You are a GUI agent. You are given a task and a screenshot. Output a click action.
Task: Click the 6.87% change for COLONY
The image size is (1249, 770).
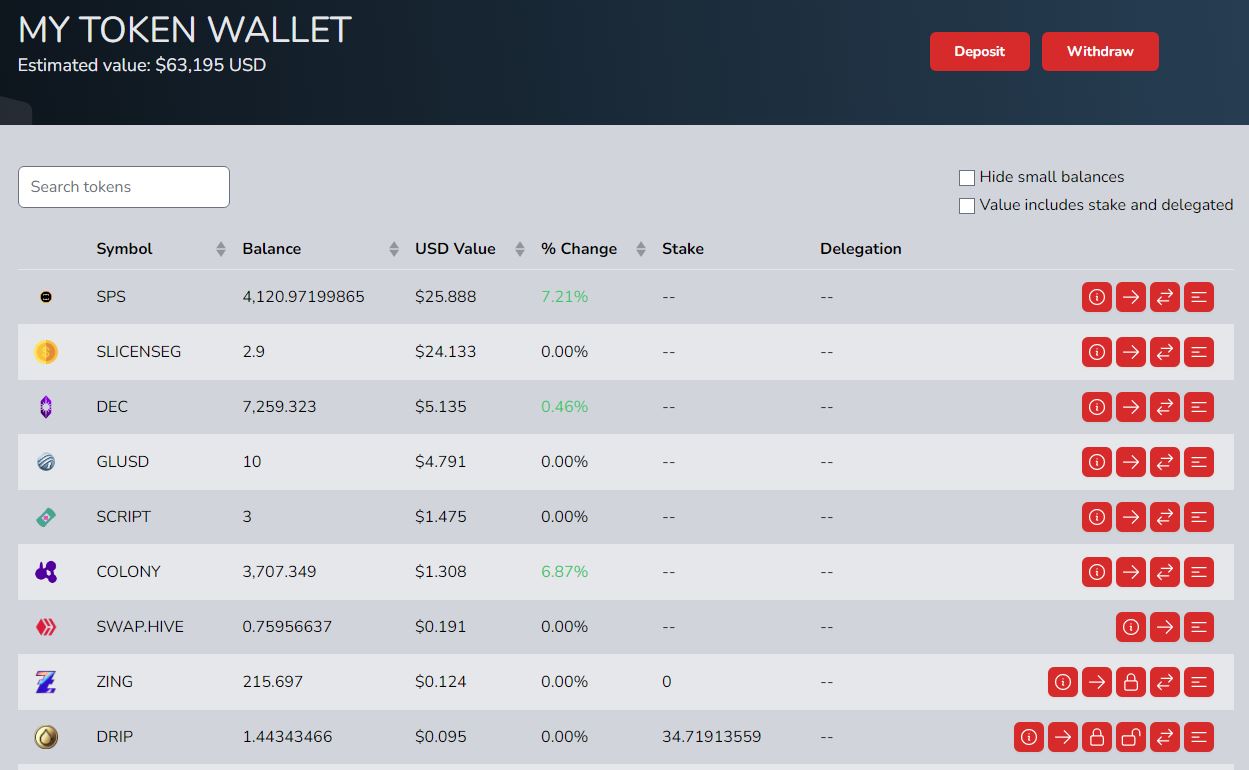pyautogui.click(x=565, y=572)
